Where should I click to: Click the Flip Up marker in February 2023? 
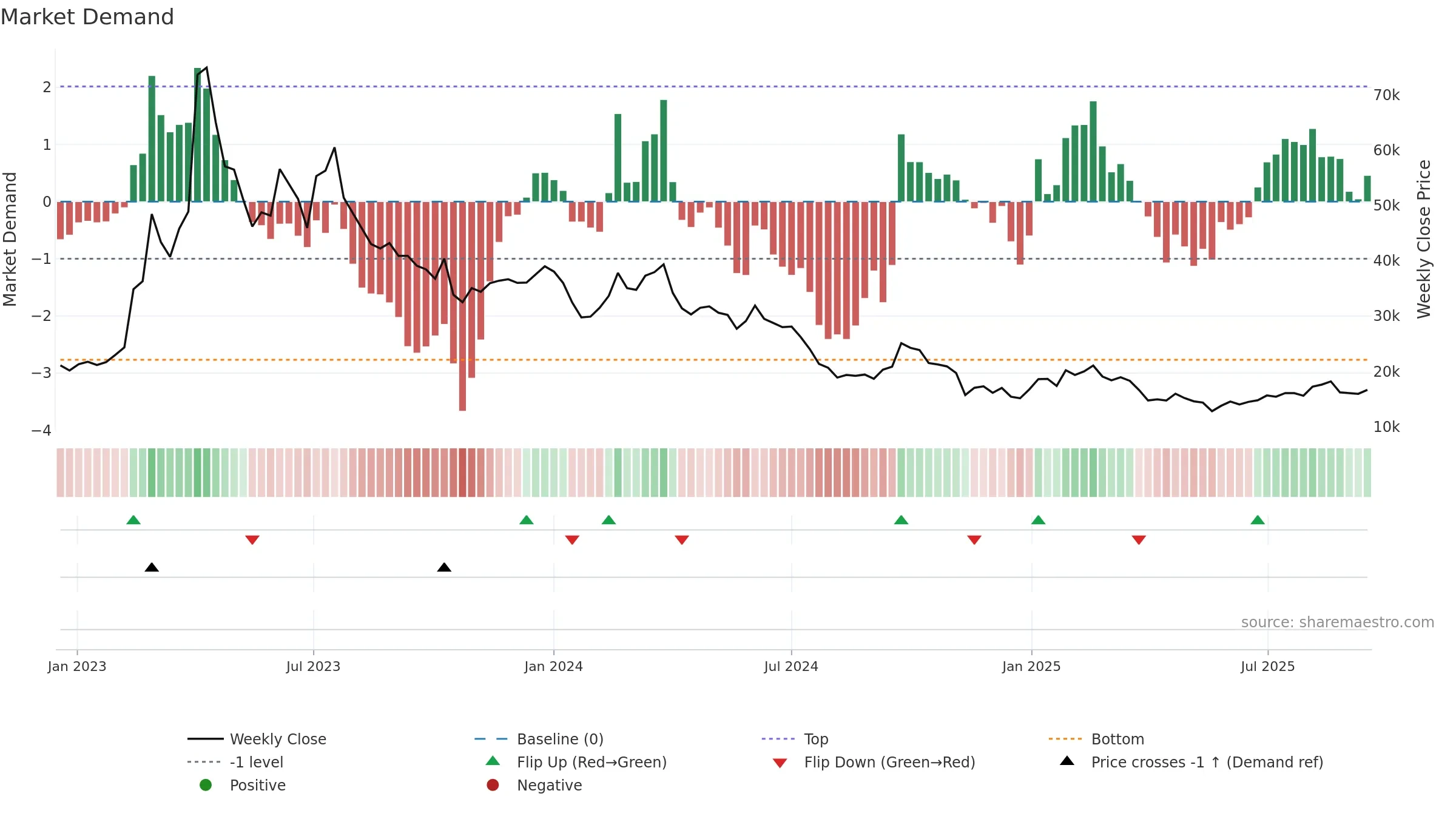coord(133,520)
